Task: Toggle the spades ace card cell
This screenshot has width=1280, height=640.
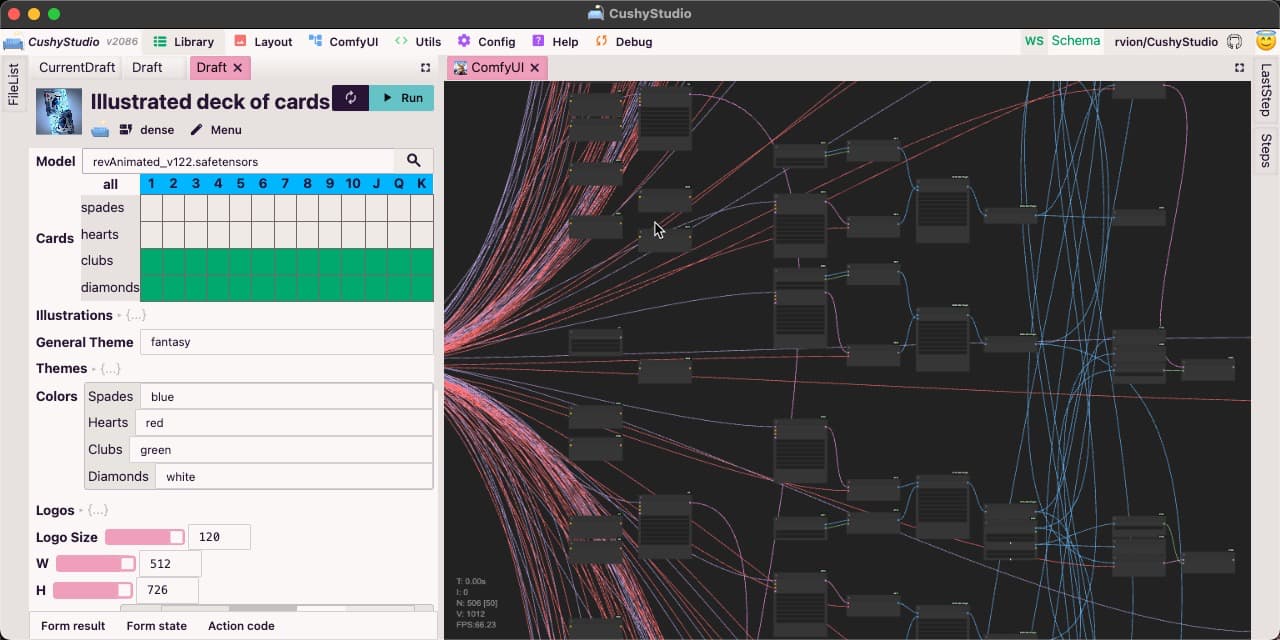Action: (x=151, y=208)
